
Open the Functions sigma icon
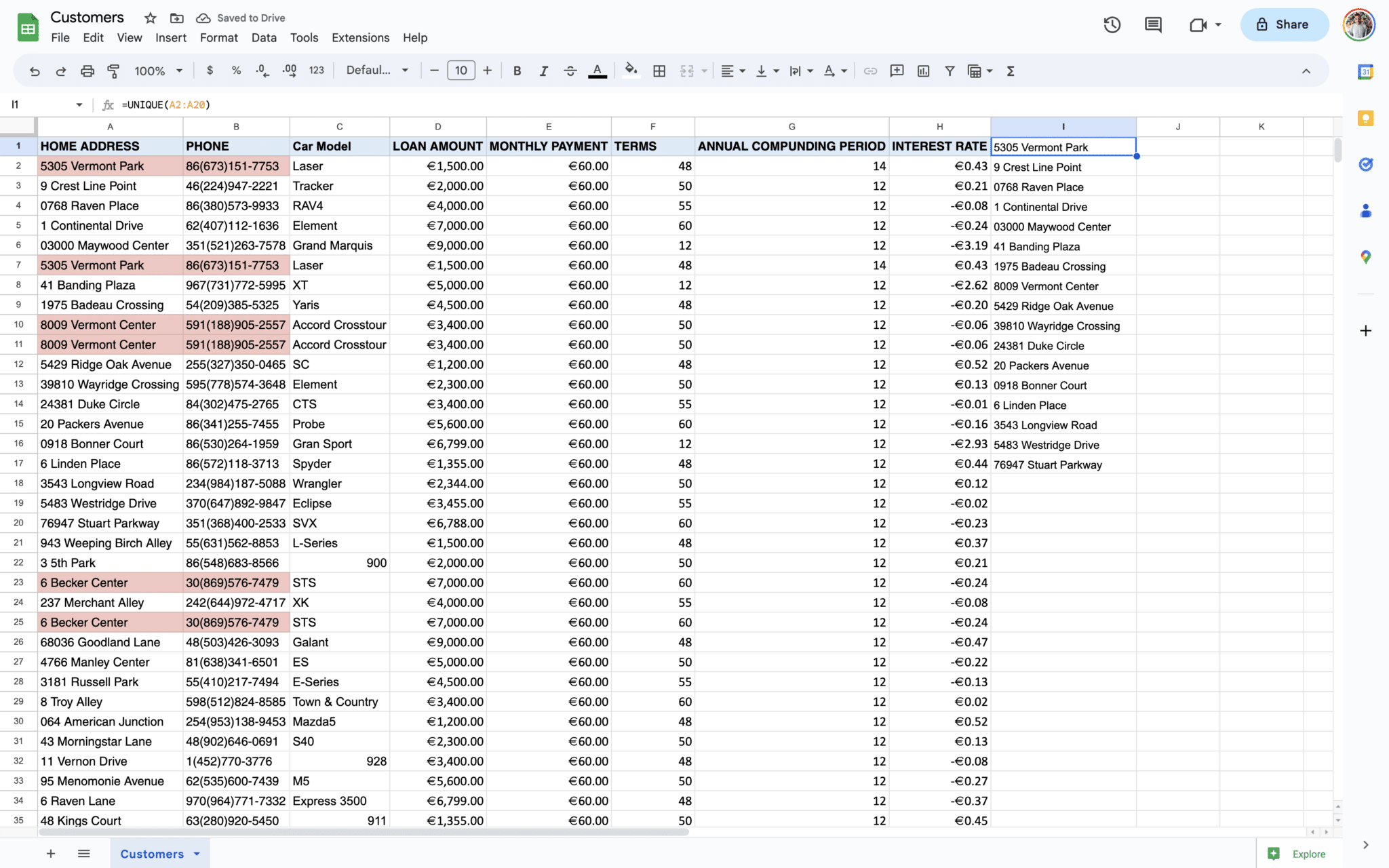(x=1011, y=71)
